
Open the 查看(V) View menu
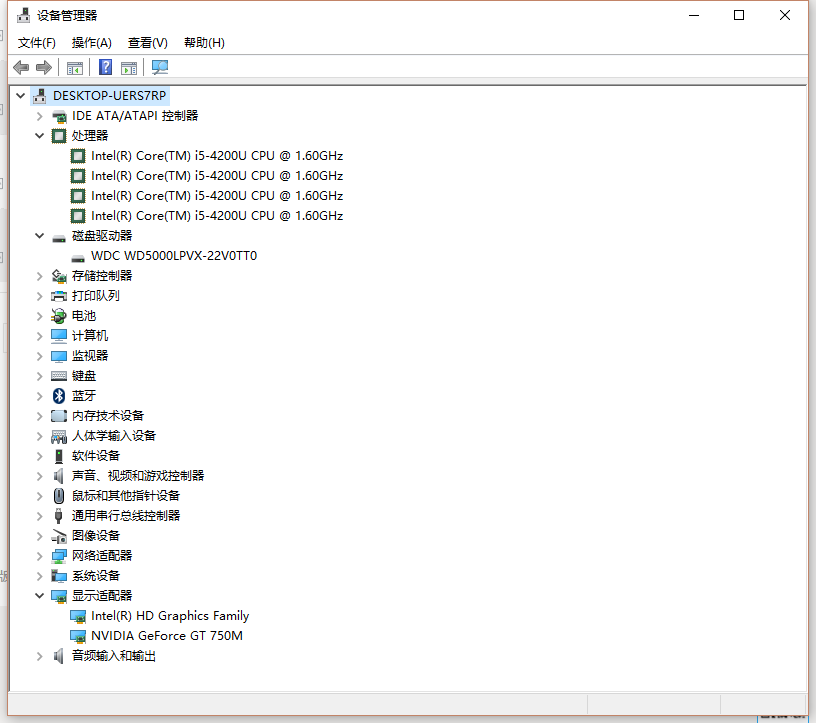click(147, 43)
